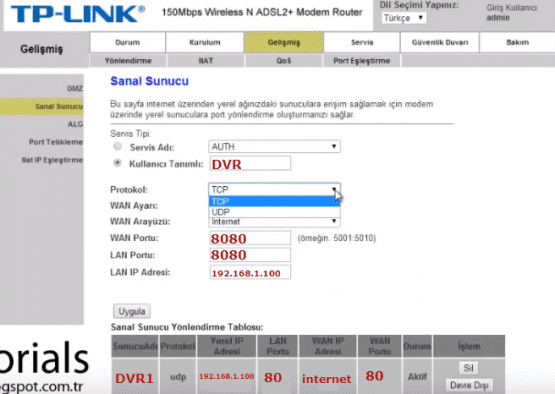Open Nat IP Eşleştirme in the sidebar
Screen dimensions: 555x394
click(x=52, y=160)
